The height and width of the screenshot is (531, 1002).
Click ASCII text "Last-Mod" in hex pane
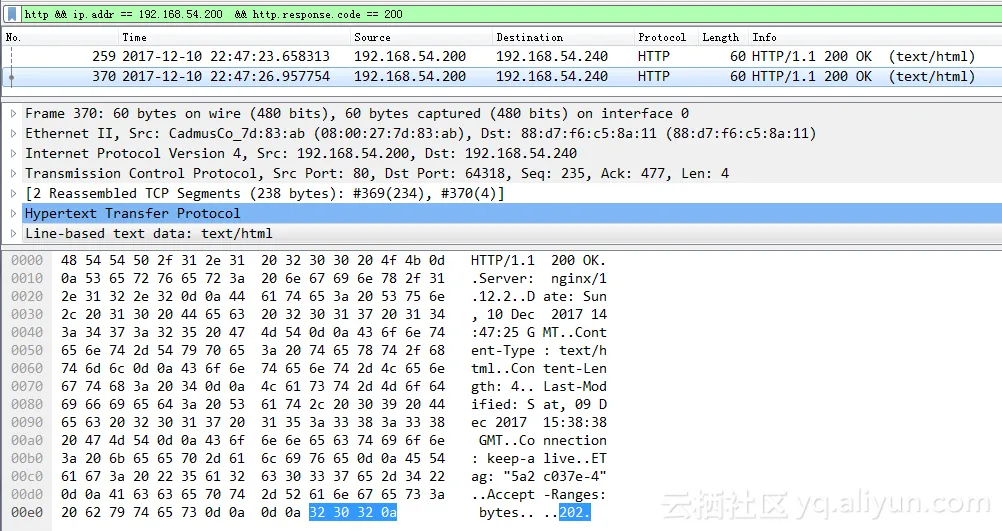[x=575, y=387]
